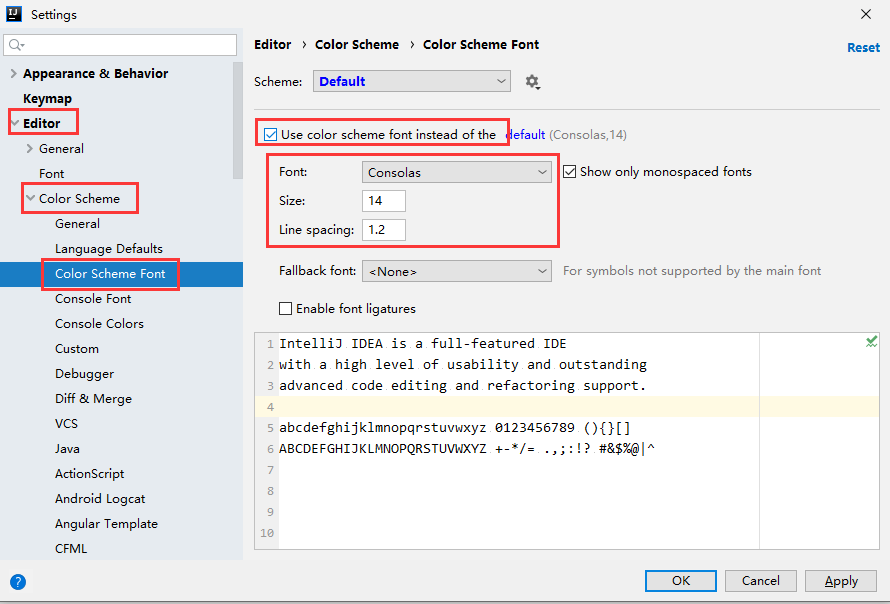Viewport: 890px width, 604px height.
Task: Click the Reset link
Action: 863,48
